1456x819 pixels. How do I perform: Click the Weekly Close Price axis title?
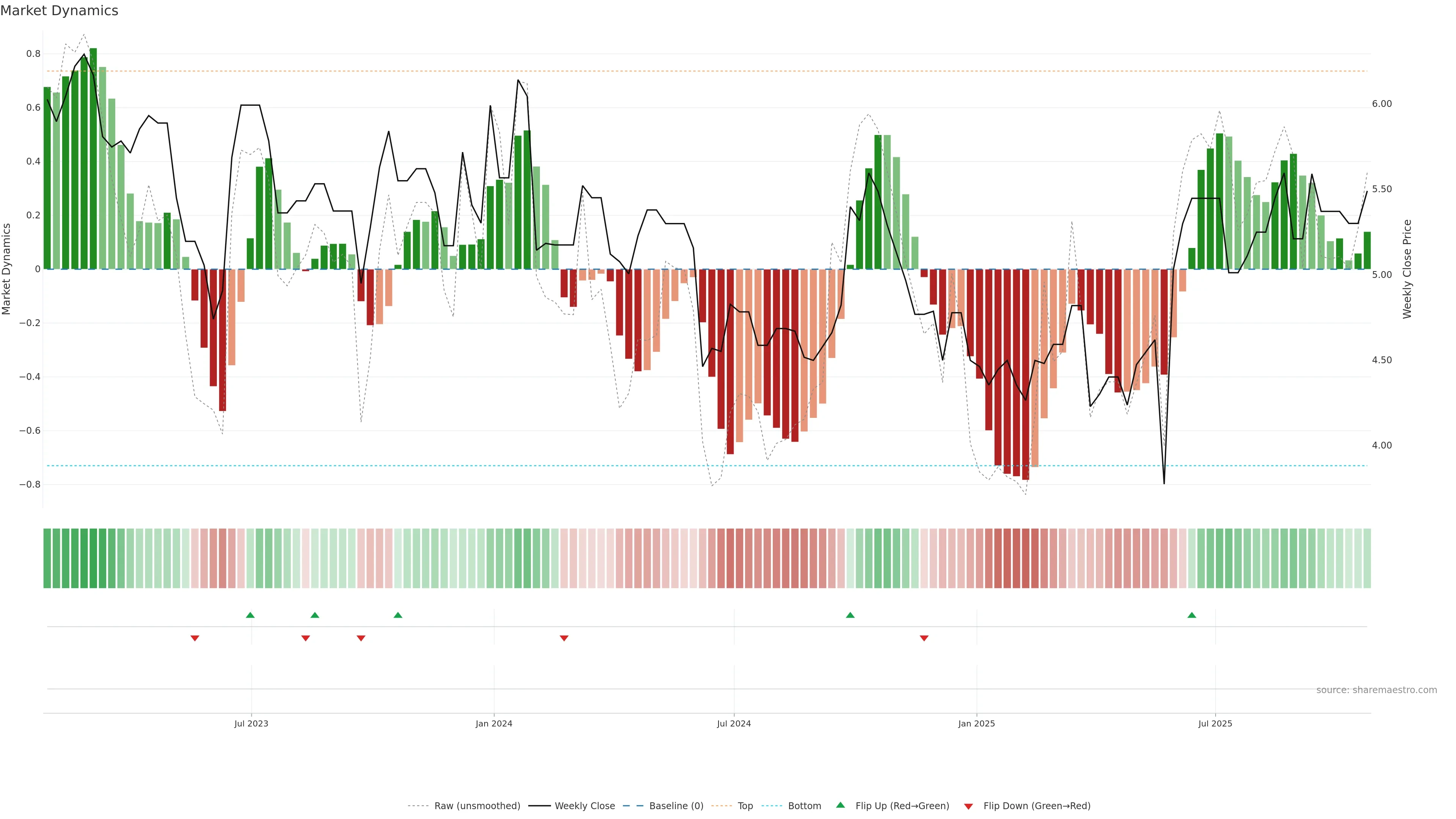click(1407, 269)
